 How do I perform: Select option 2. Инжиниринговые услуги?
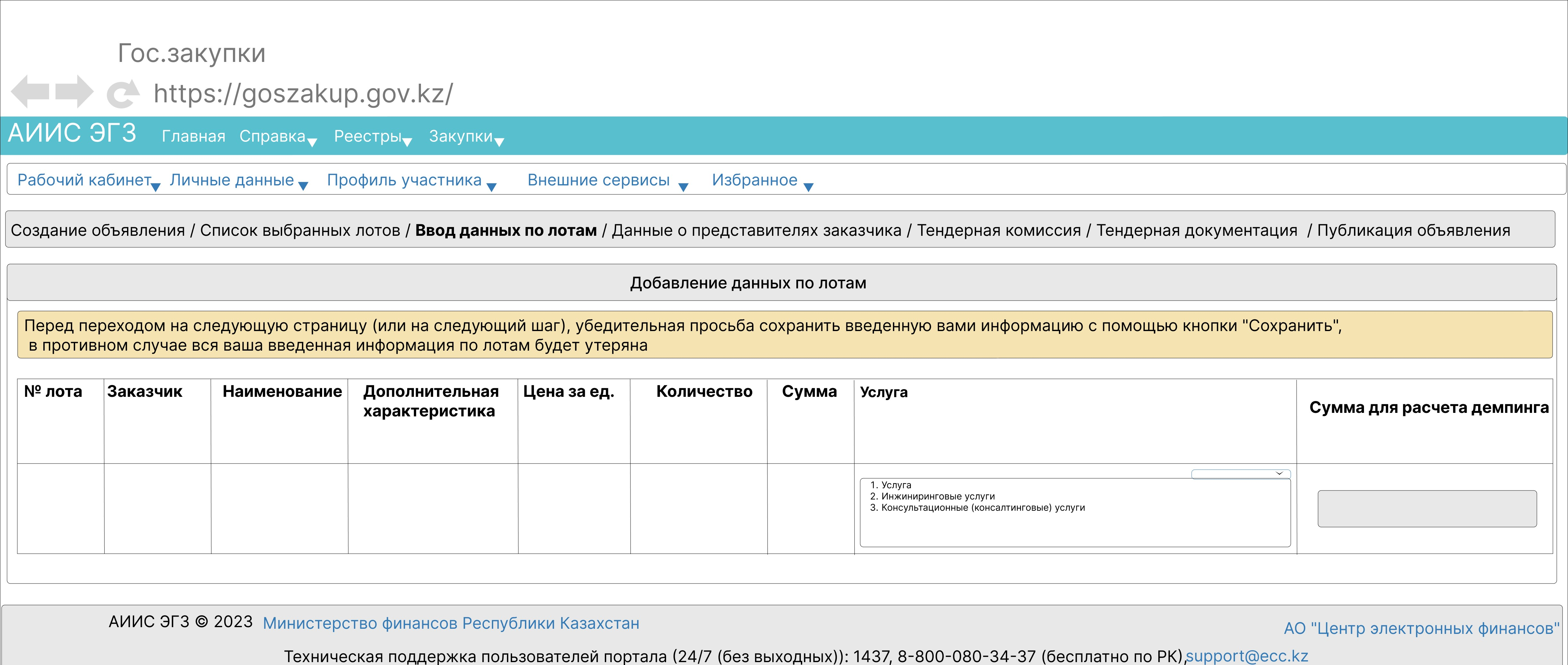click(x=932, y=497)
